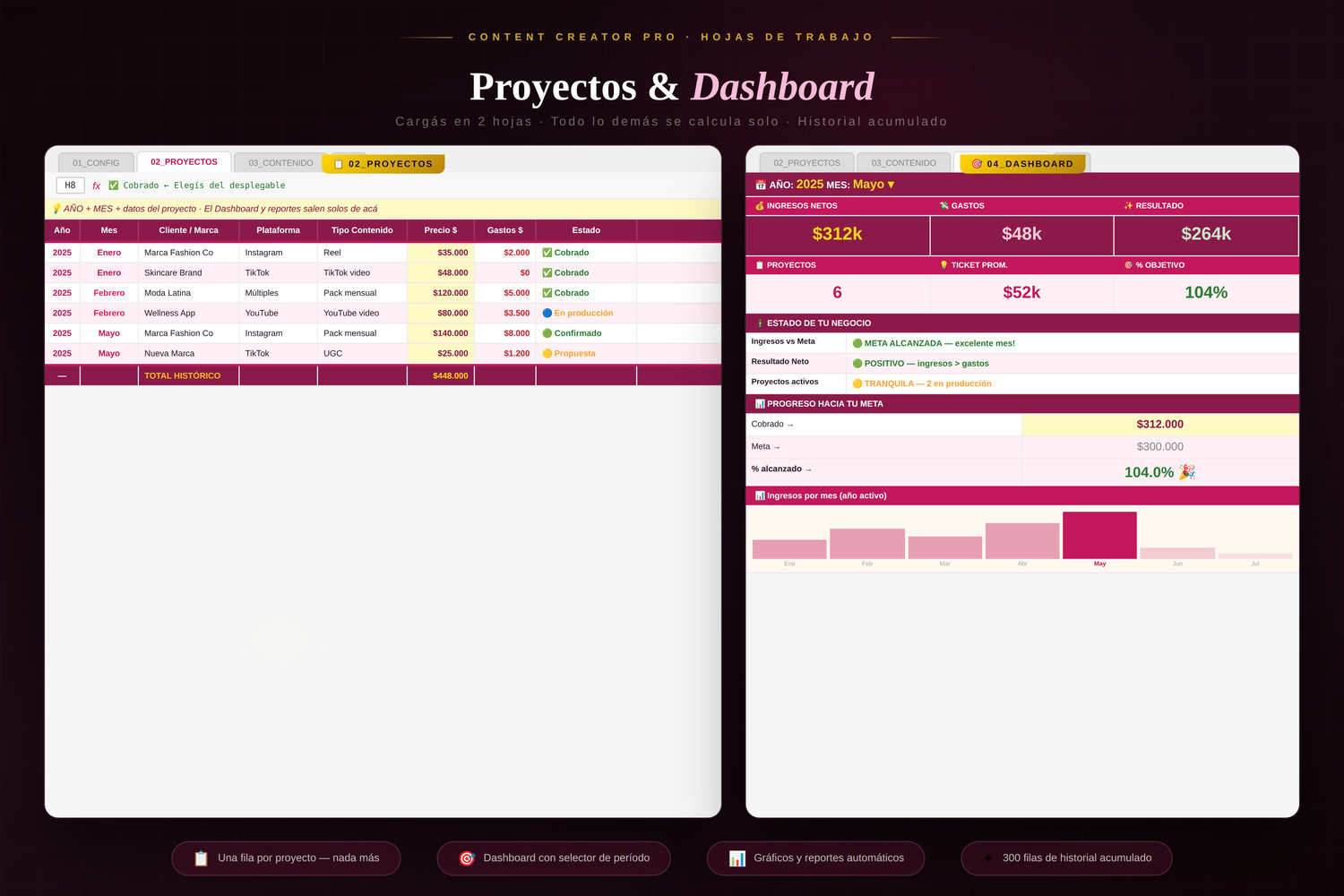Click the green circle beside META ALCANZADA

(x=857, y=343)
